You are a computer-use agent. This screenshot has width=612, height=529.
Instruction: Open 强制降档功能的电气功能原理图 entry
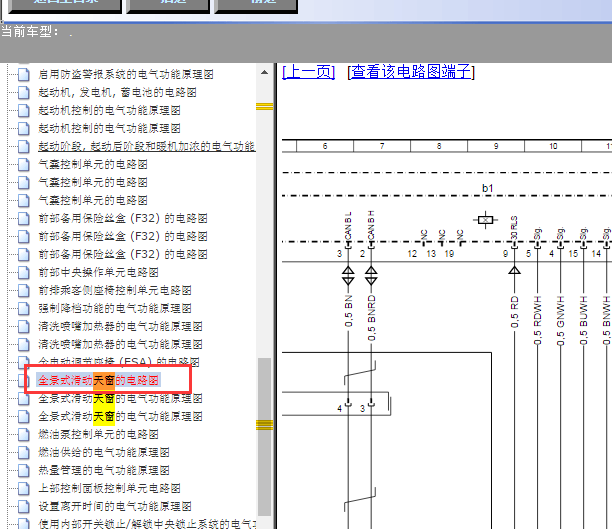pos(115,308)
